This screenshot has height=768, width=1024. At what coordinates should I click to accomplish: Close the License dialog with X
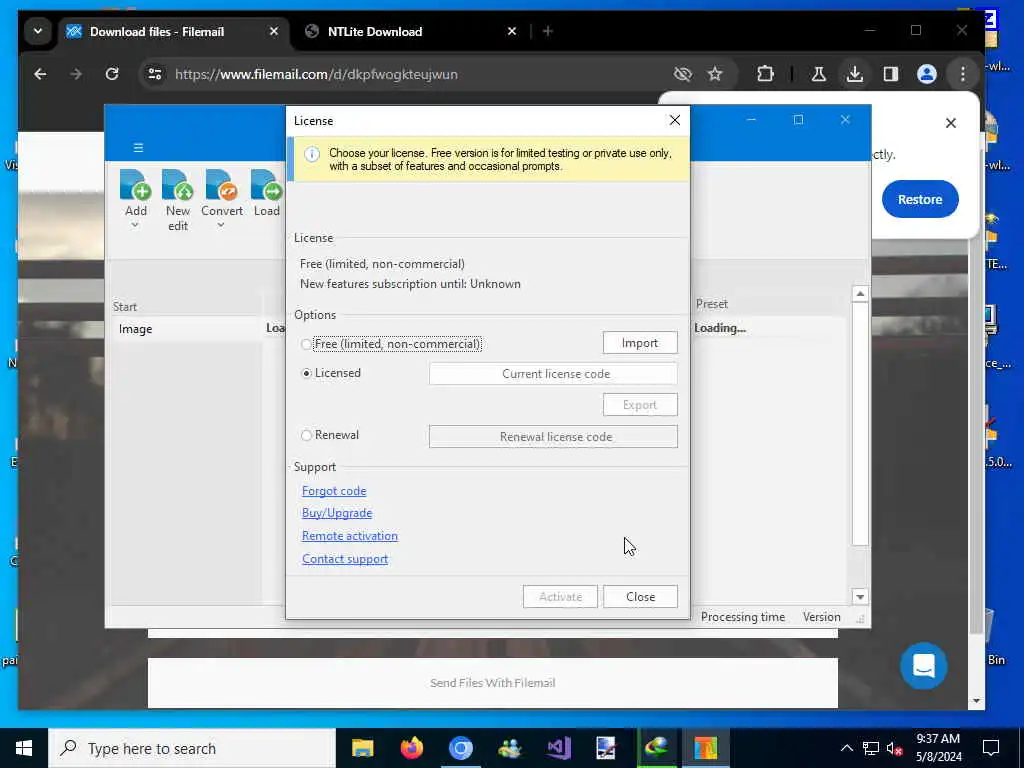675,120
